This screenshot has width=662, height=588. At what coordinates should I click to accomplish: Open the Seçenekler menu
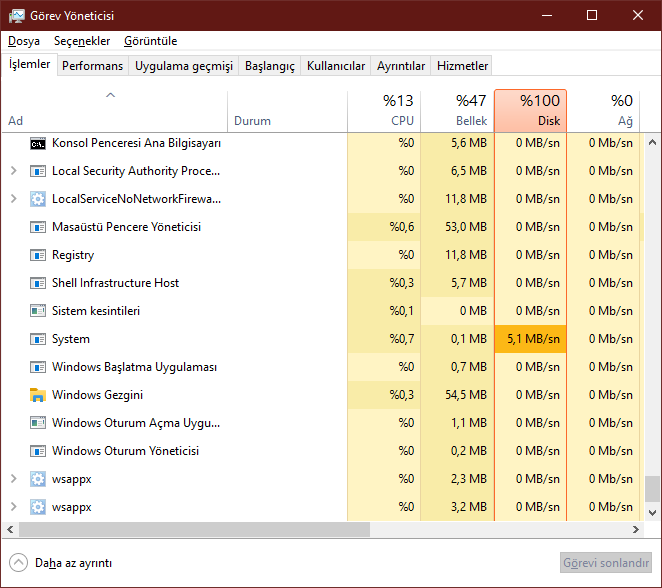(x=82, y=41)
